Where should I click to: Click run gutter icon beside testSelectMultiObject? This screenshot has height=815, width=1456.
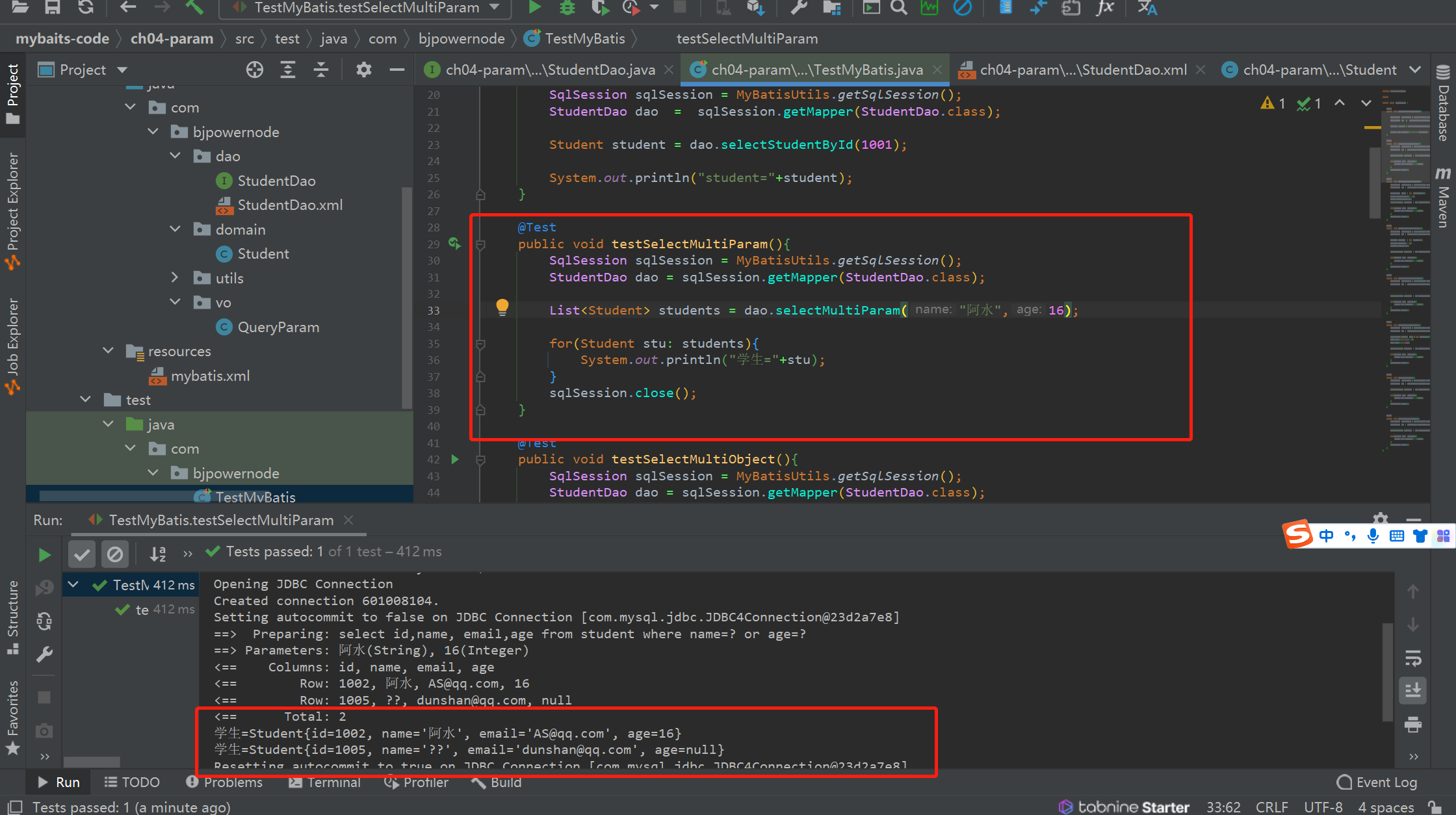[455, 459]
